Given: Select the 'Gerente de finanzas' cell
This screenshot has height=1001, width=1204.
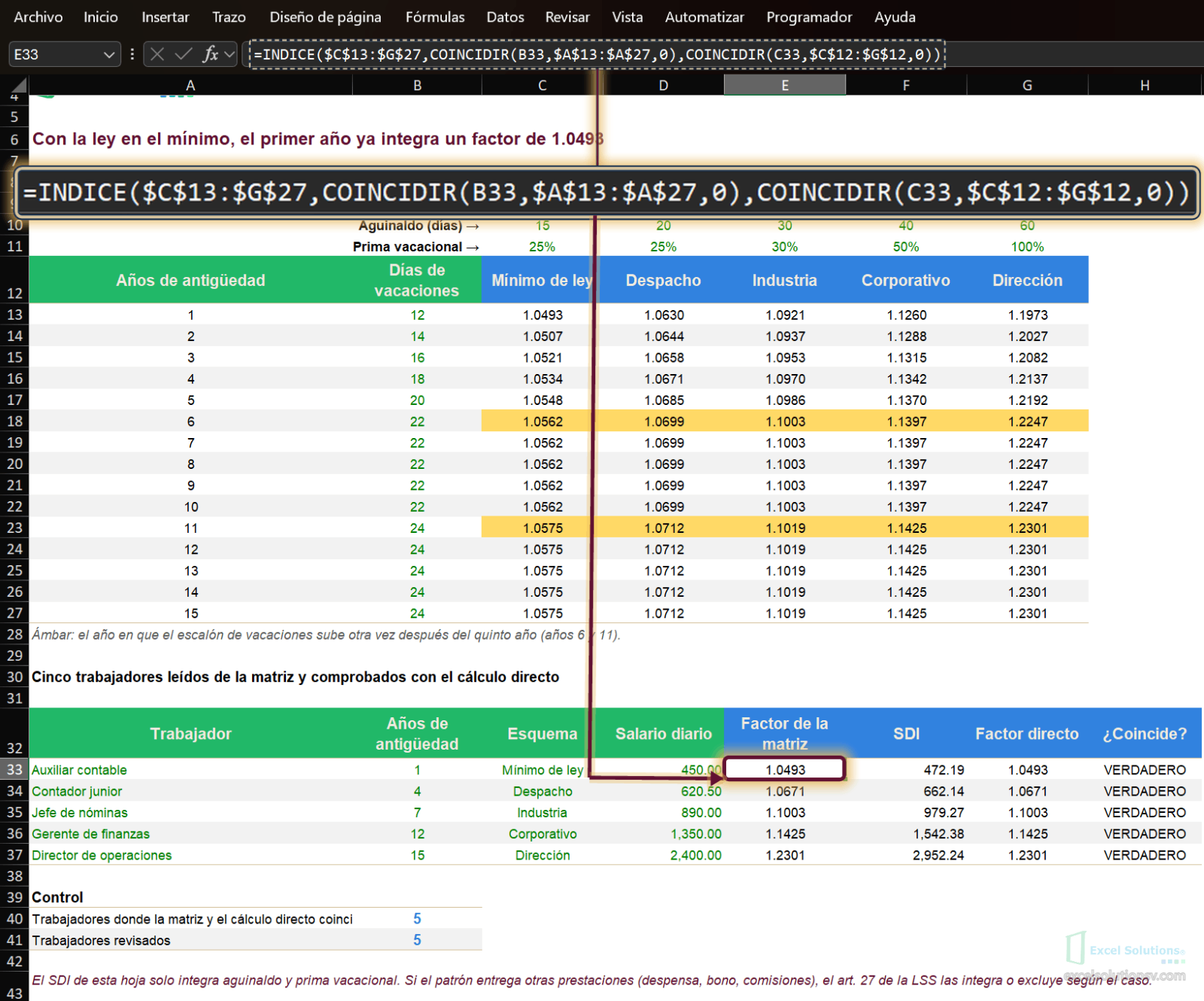Looking at the screenshot, I should point(190,834).
